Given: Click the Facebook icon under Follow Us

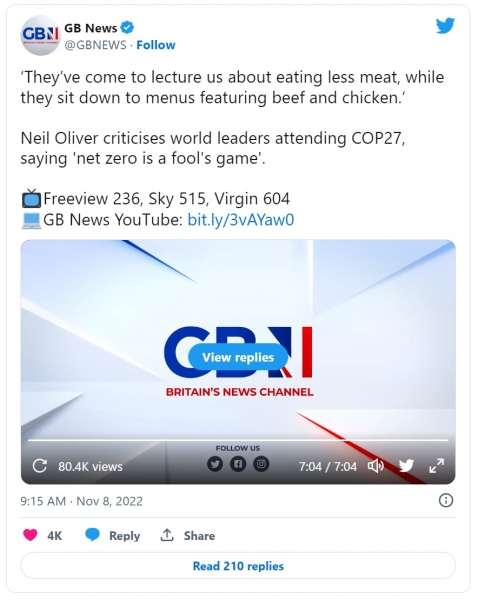Looking at the screenshot, I should click(x=238, y=464).
